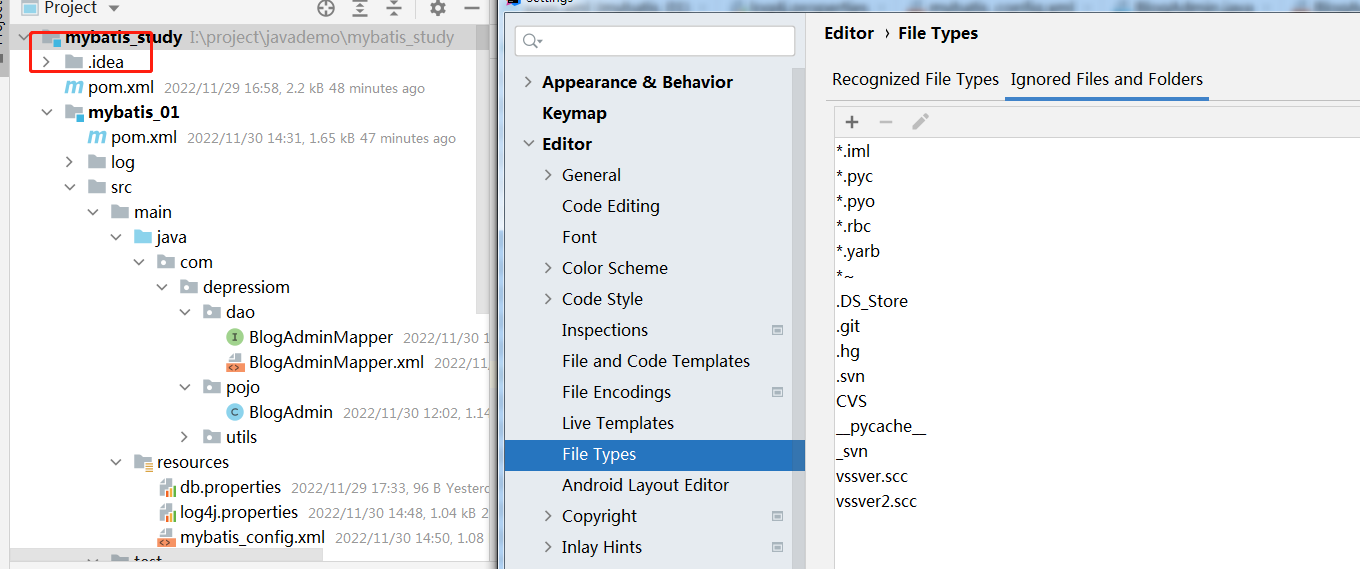The image size is (1360, 569).
Task: Click Collapse All icon in Project toolbar
Action: pyautogui.click(x=394, y=8)
